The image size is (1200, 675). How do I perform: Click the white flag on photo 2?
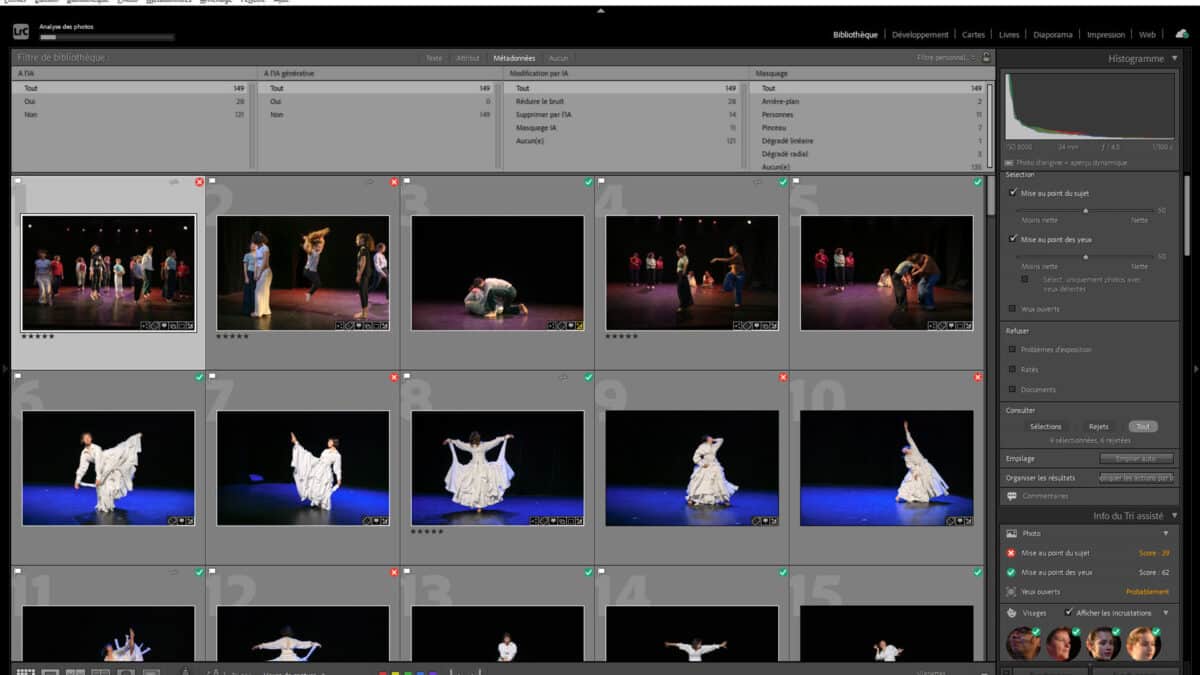213,182
